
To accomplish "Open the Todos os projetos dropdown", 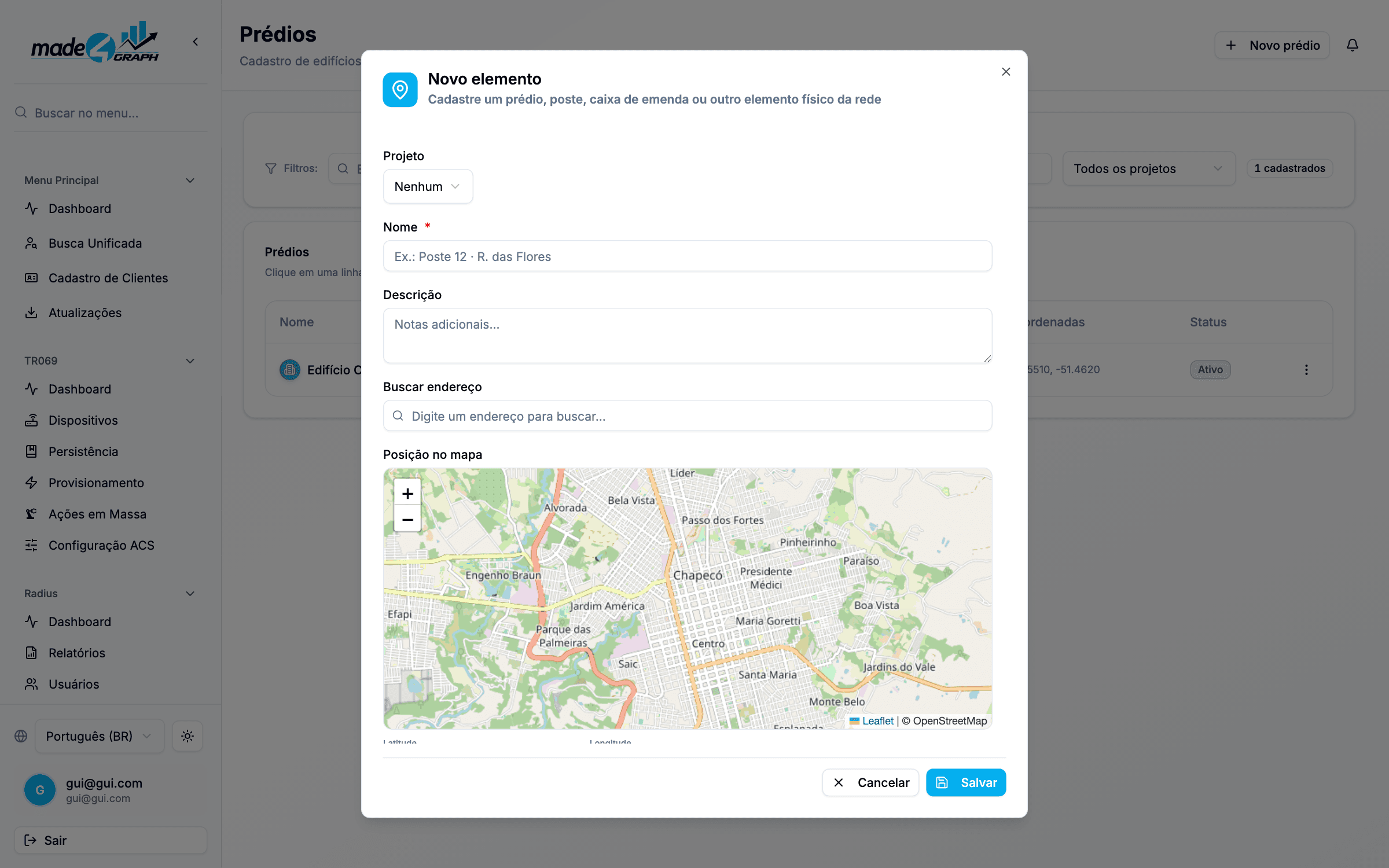I will 1149,168.
